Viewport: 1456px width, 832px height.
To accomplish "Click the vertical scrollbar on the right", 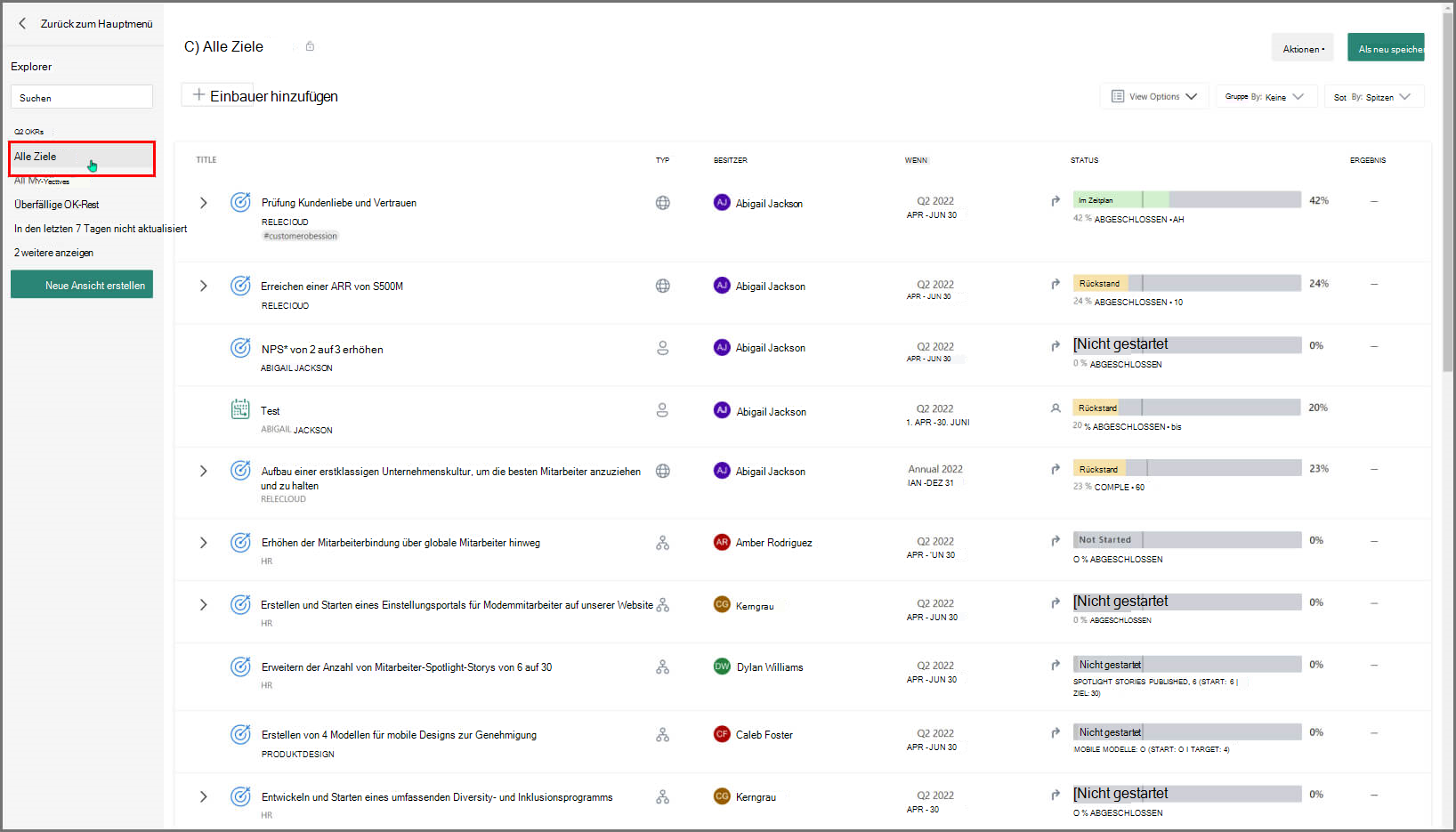I will [x=1448, y=191].
